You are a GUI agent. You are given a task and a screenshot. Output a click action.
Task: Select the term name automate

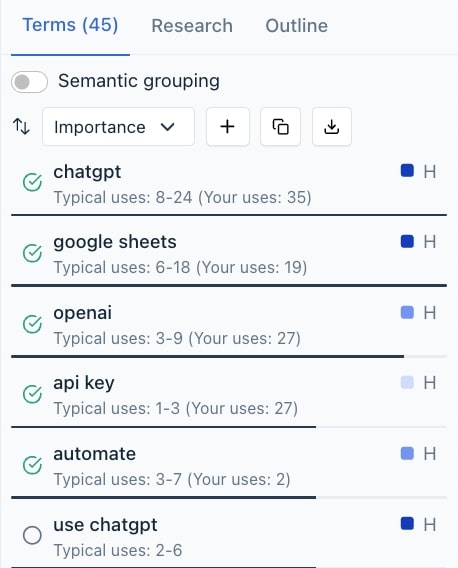pos(95,454)
